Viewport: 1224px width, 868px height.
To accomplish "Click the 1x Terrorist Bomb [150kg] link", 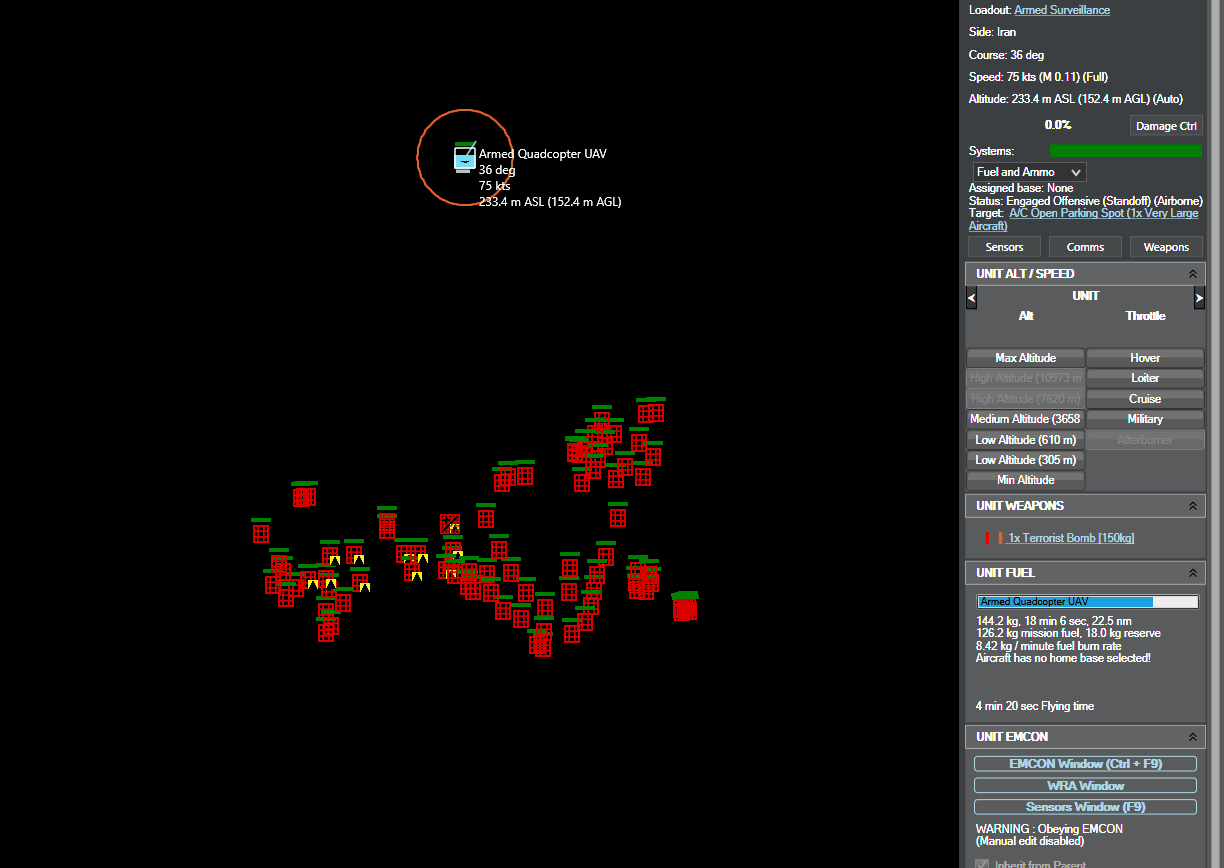I will [x=1071, y=538].
